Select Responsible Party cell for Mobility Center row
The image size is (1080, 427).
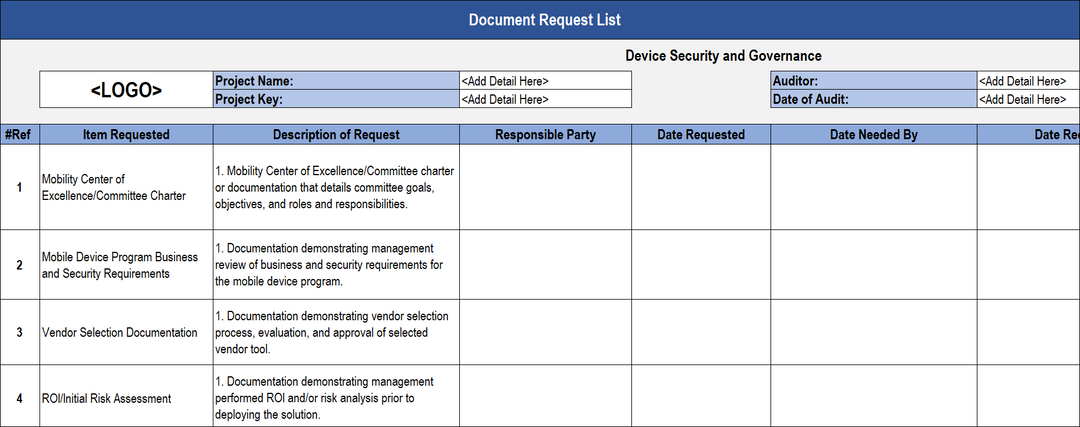pyautogui.click(x=545, y=187)
